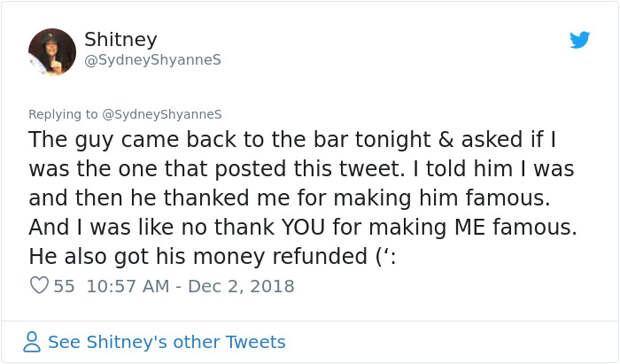Click the line 'and then he thanked me'
Viewport: 620px width, 364px height.
tap(289, 198)
